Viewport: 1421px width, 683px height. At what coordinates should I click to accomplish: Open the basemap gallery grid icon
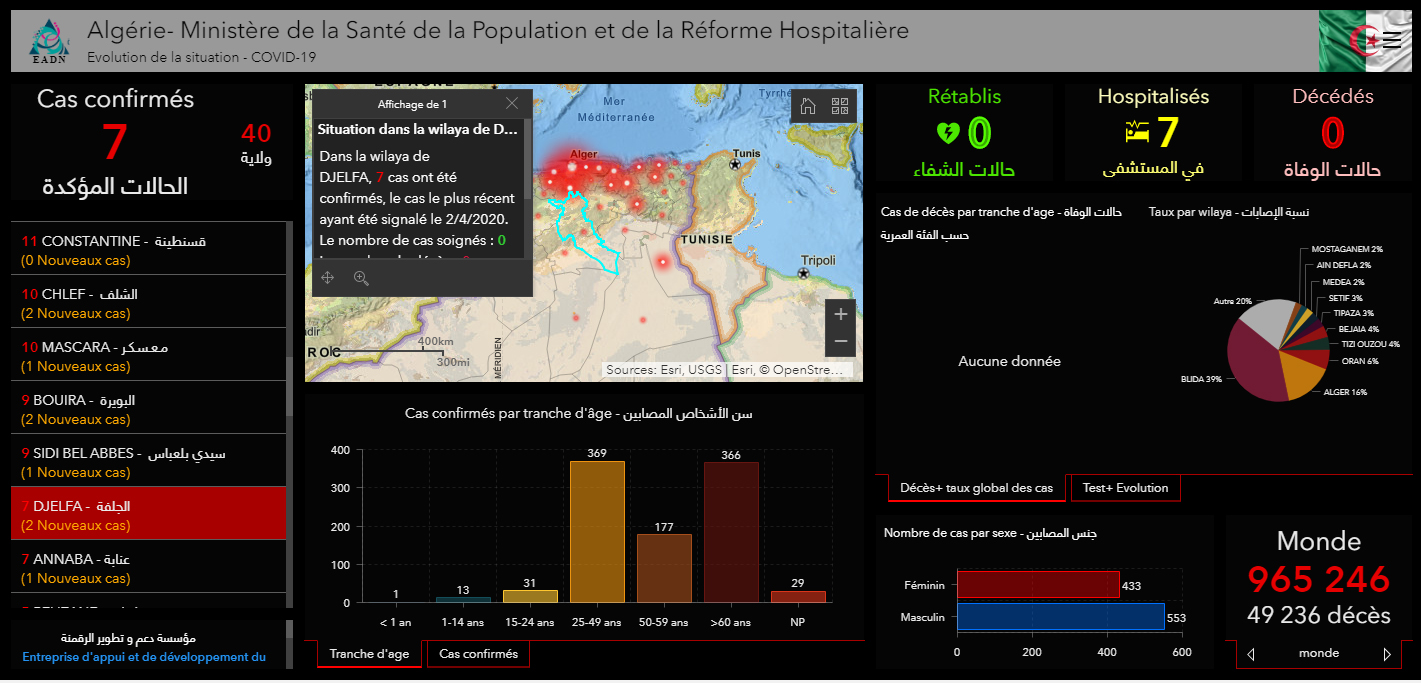(840, 106)
